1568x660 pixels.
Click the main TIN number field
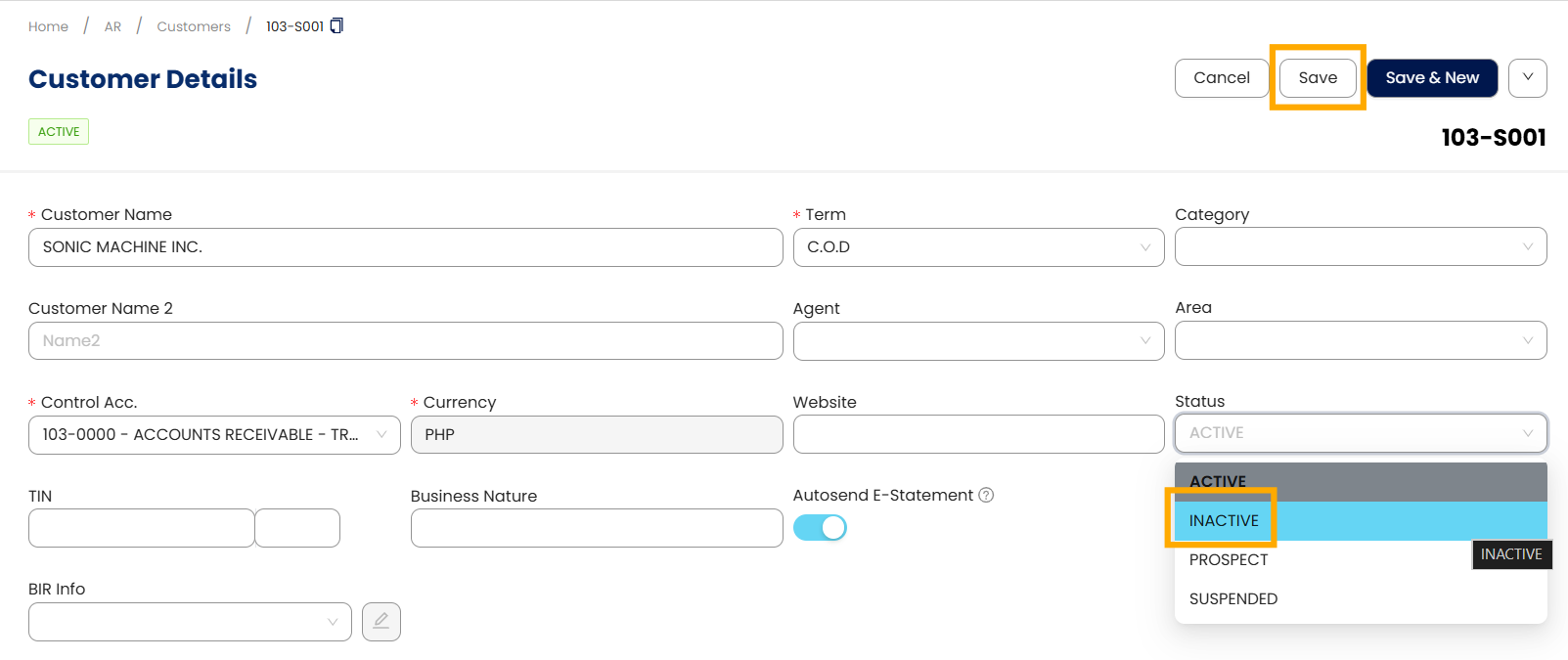(x=142, y=528)
